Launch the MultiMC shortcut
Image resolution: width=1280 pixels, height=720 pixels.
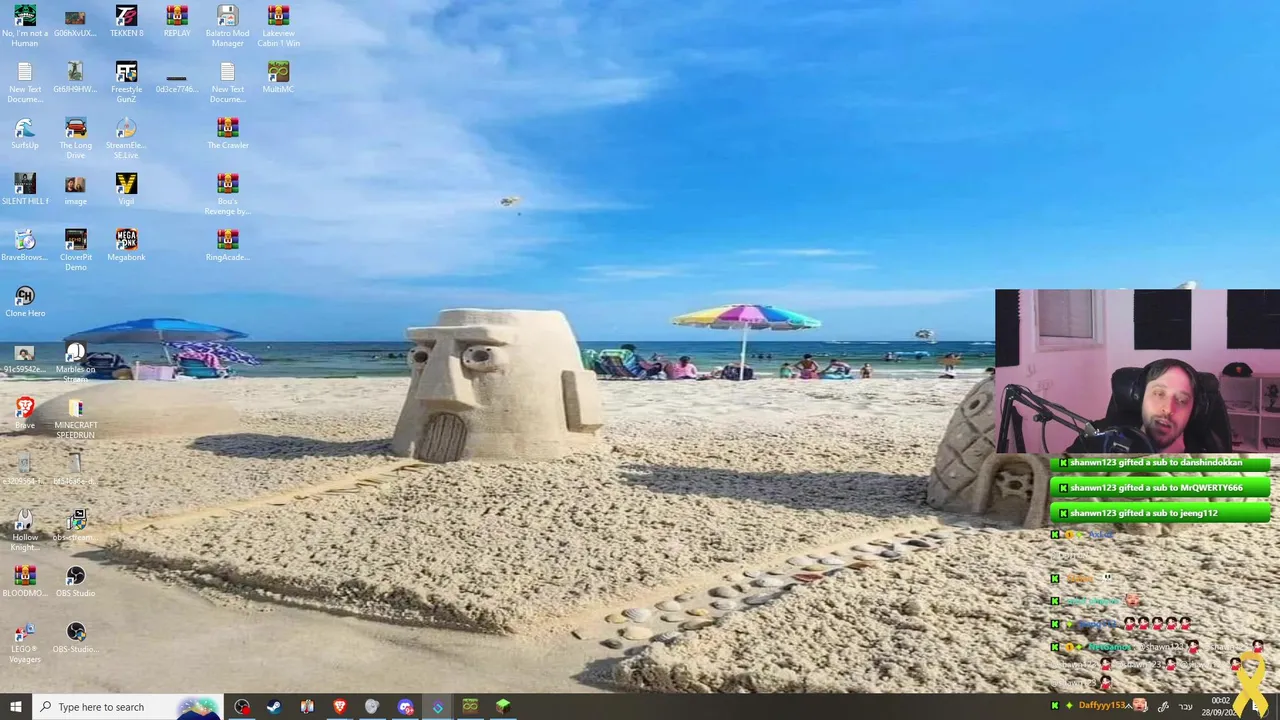pos(278,77)
